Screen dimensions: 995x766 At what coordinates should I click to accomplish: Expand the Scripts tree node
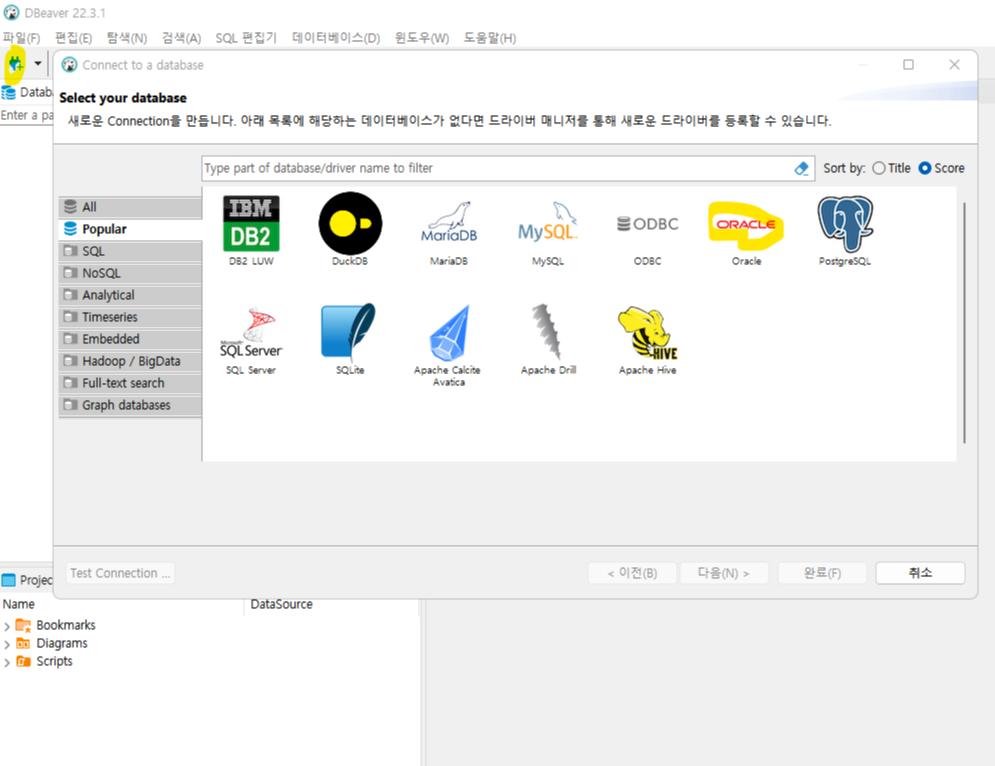7,663
